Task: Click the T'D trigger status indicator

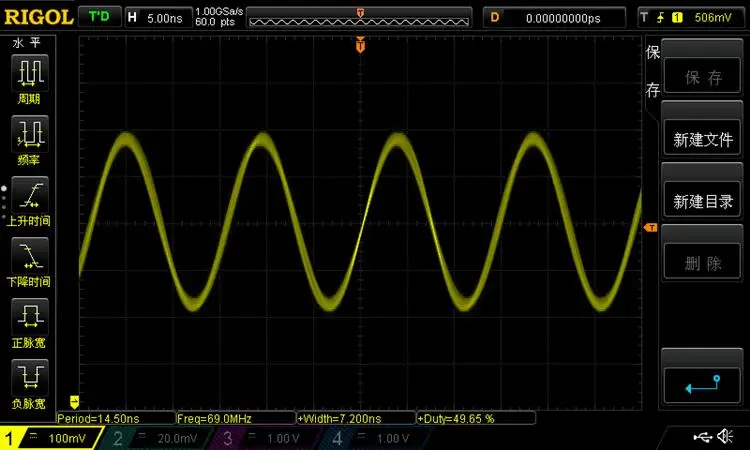Action: pyautogui.click(x=99, y=17)
